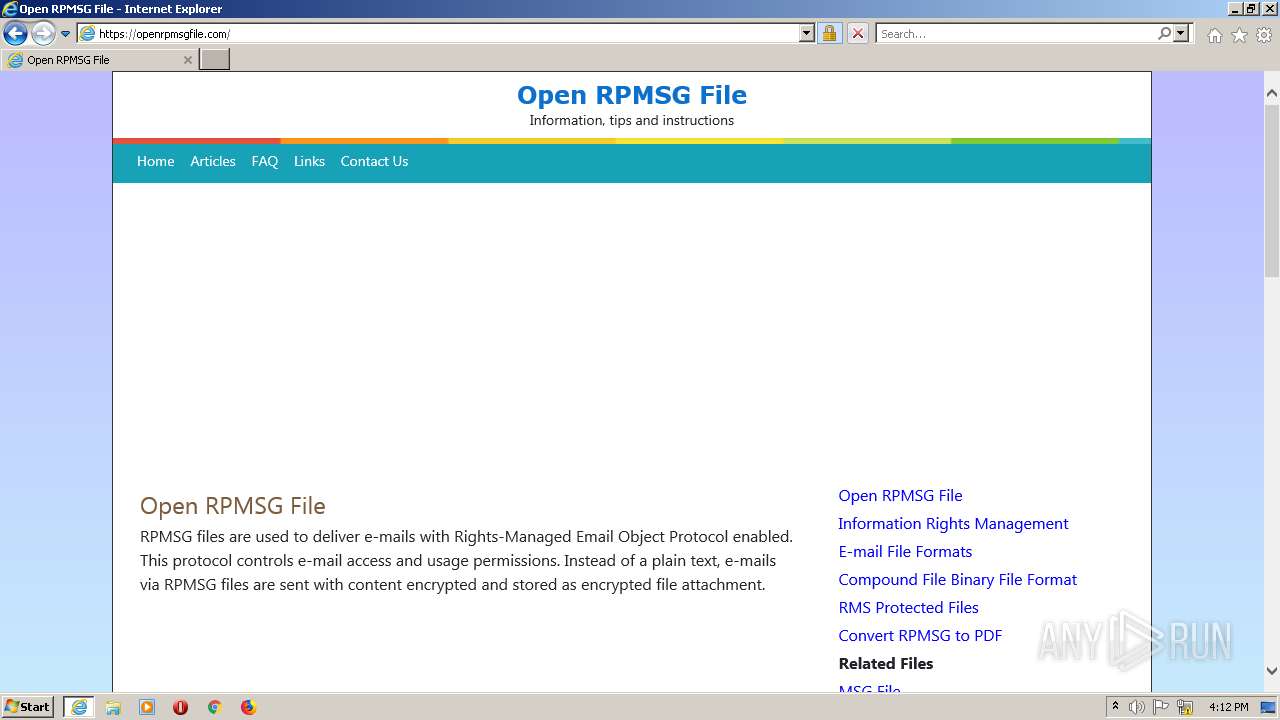Close the Open RPMSG File tab
This screenshot has height=720, width=1280.
click(187, 60)
